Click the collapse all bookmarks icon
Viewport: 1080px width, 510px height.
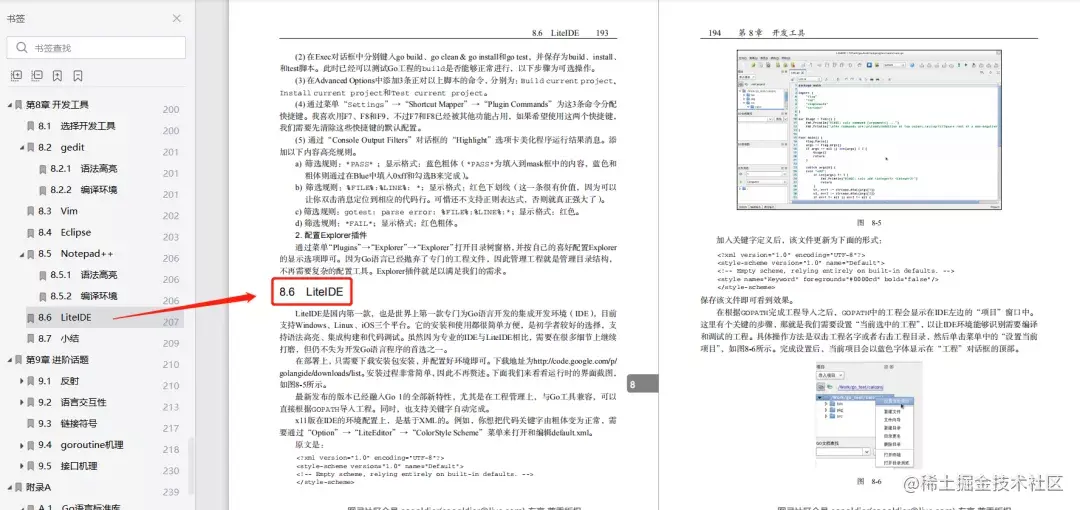(37, 76)
